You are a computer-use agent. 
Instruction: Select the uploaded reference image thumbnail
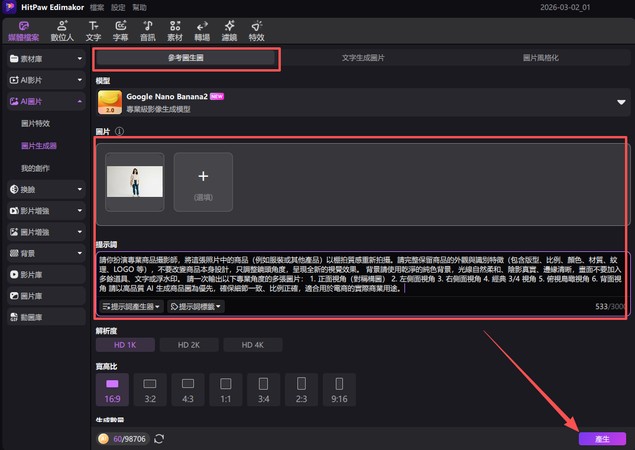[135, 182]
